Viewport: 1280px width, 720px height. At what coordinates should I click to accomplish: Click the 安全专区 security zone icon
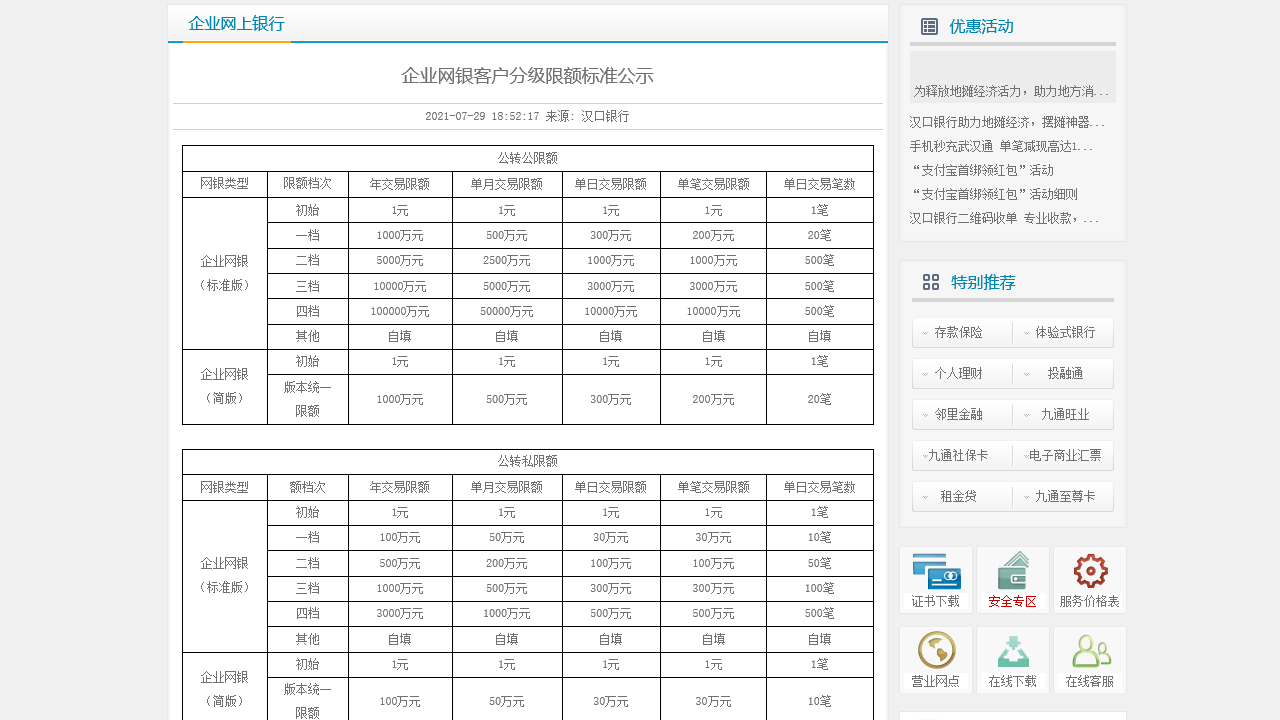(x=1012, y=580)
